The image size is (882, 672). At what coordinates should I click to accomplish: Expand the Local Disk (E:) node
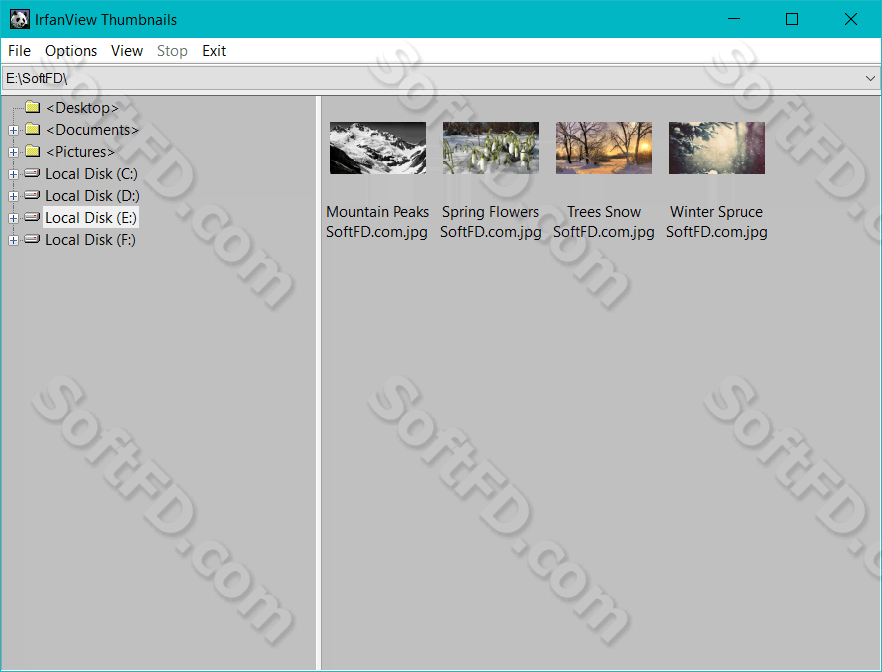[x=13, y=218]
